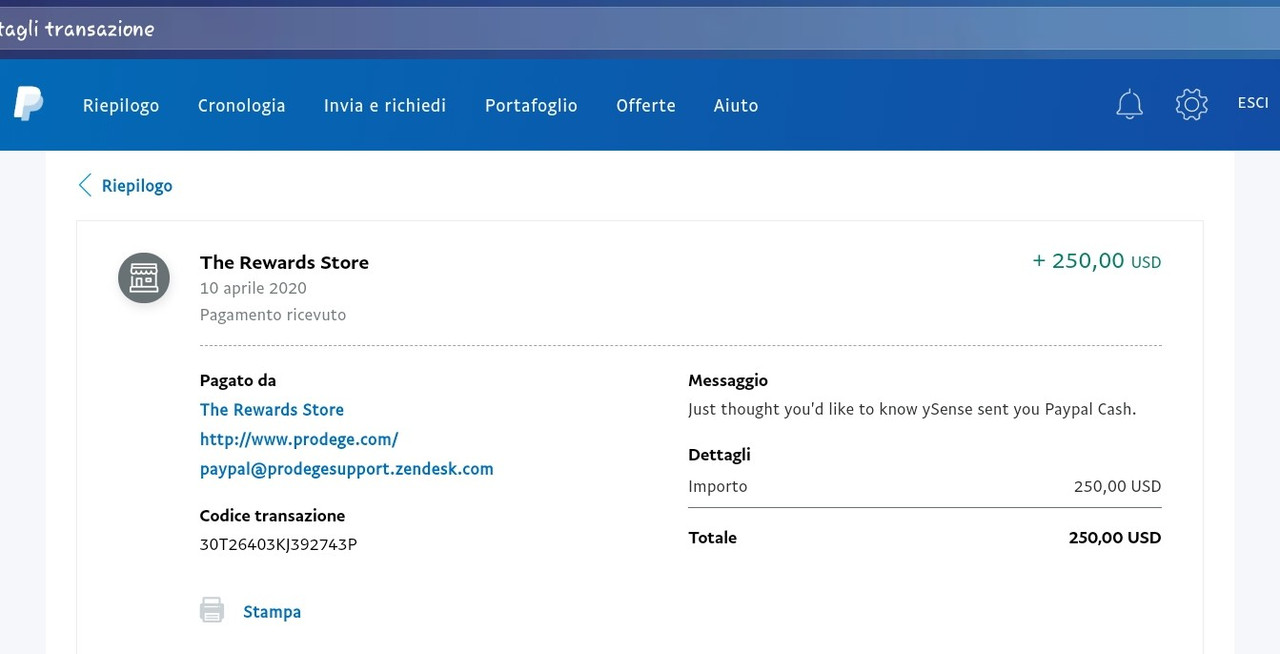Log out with the ESCI button

coord(1253,103)
